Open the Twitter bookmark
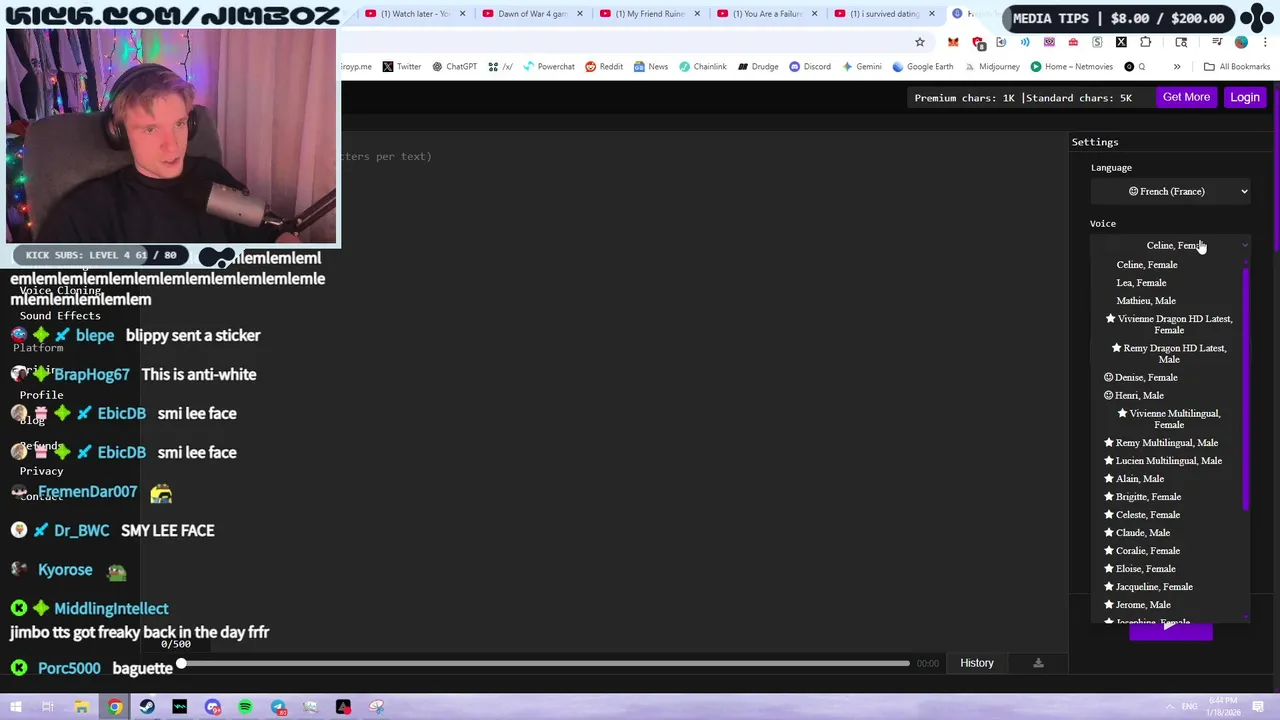 [401, 67]
